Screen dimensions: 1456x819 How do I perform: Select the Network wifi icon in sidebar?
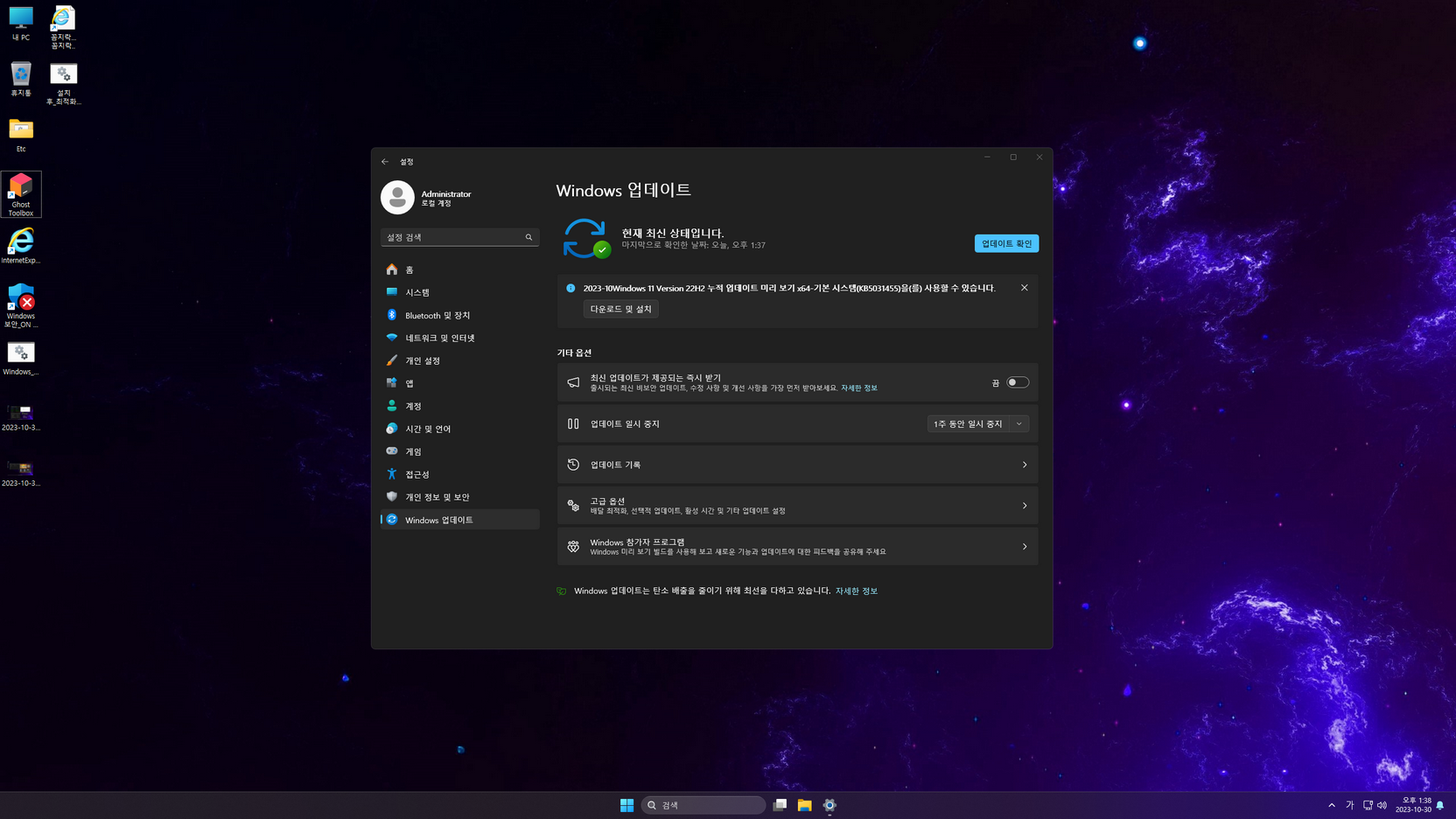(392, 338)
